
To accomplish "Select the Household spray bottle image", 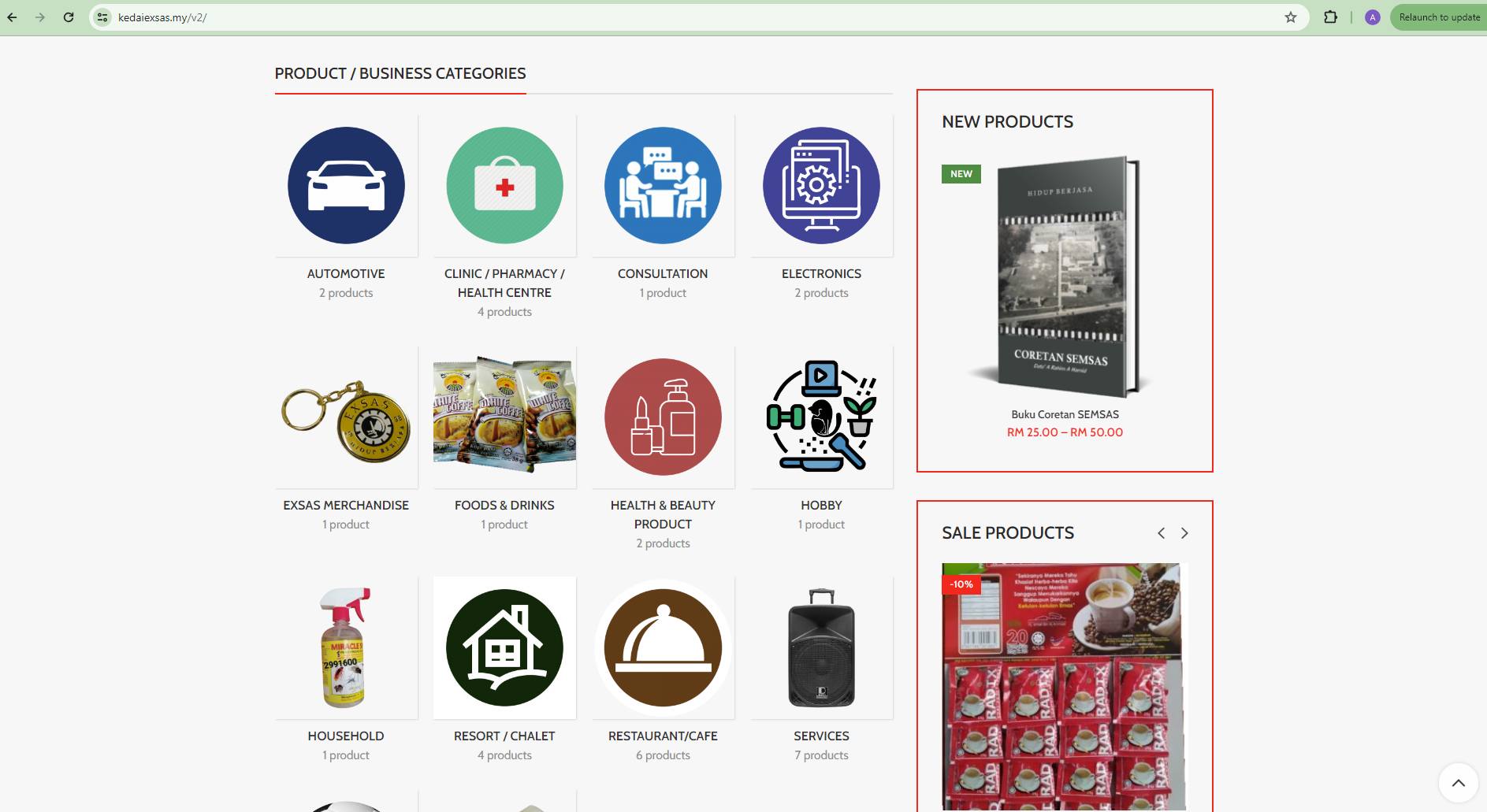I will coord(346,647).
